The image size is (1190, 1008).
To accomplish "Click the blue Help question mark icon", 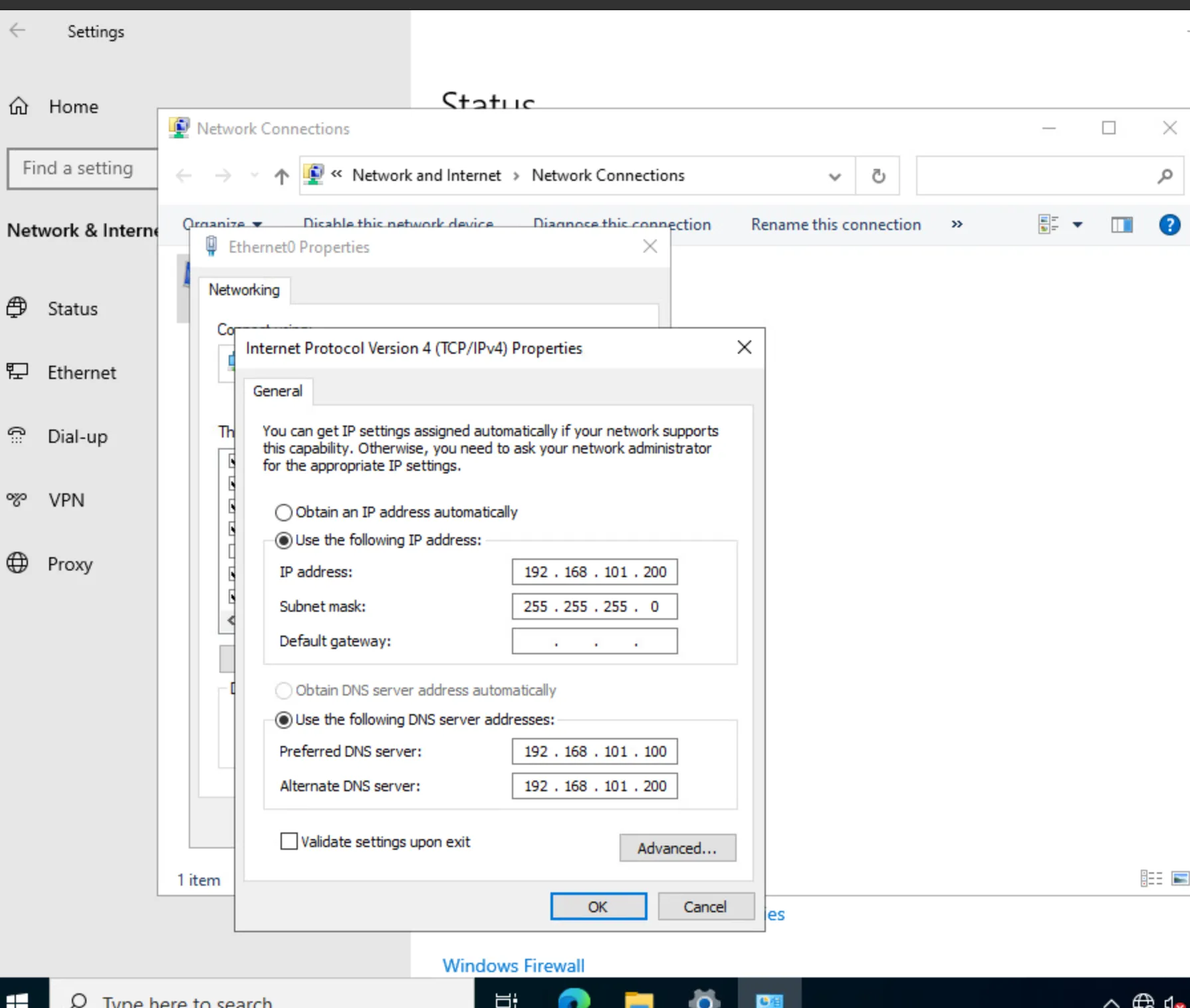I will [1169, 225].
